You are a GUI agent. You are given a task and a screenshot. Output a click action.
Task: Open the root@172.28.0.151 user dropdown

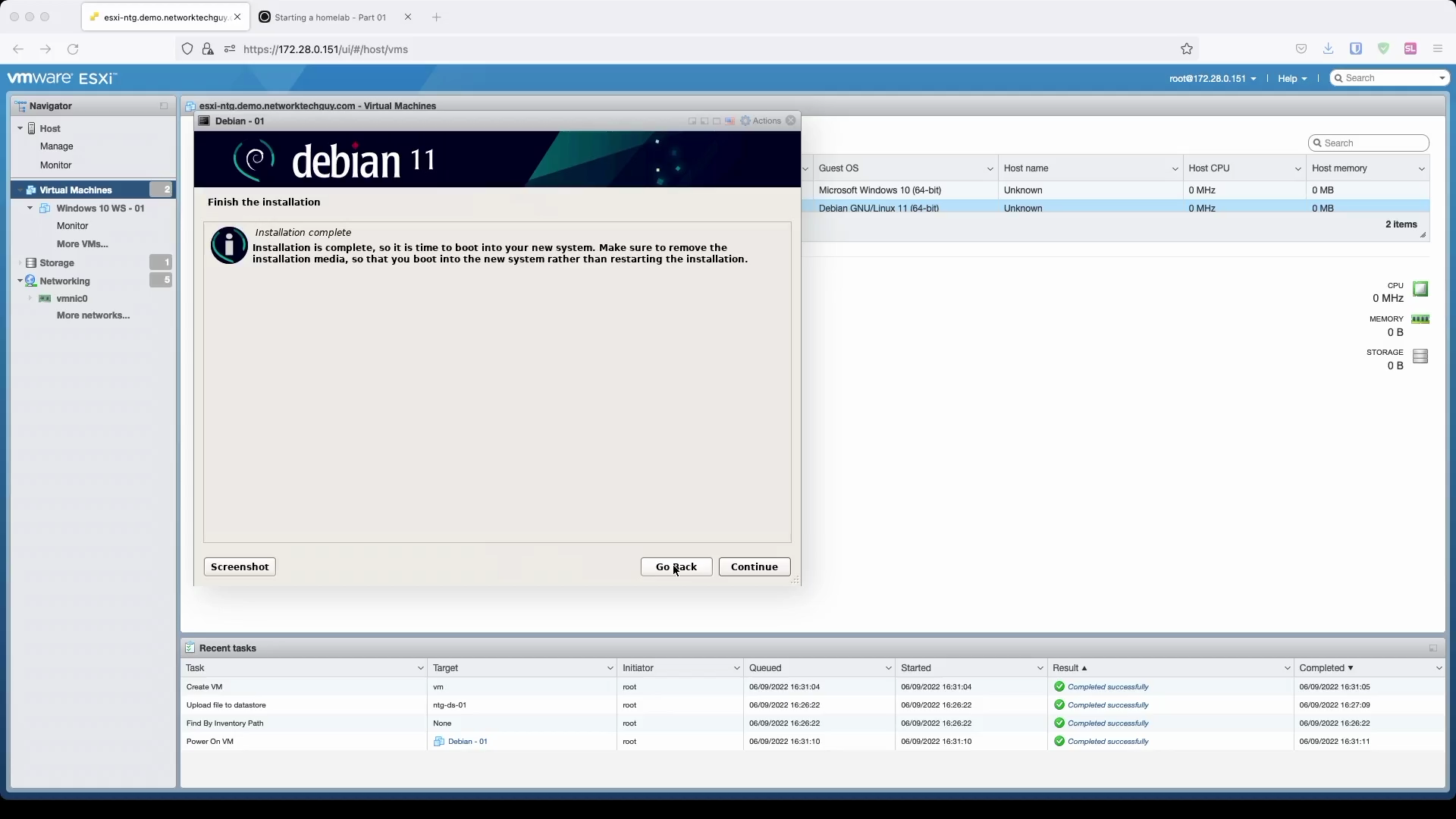pyautogui.click(x=1212, y=79)
